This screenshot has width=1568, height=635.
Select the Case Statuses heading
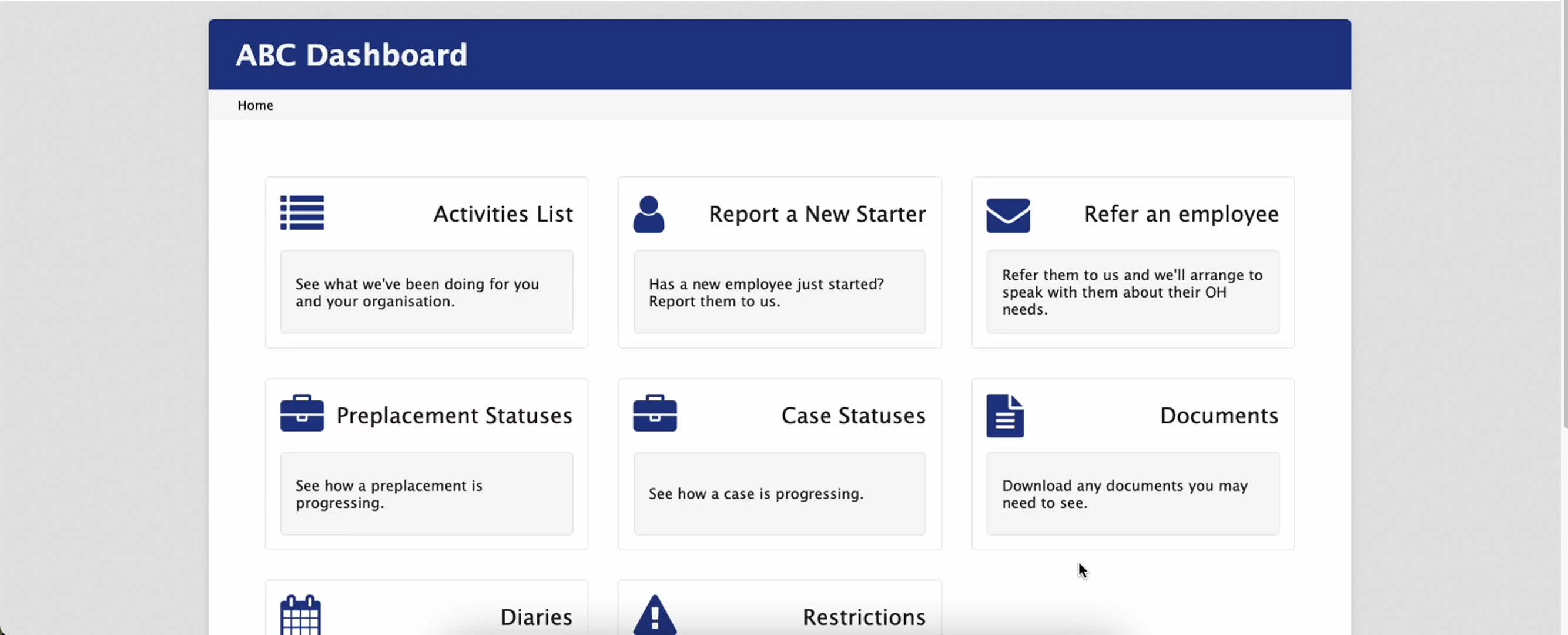(x=853, y=416)
